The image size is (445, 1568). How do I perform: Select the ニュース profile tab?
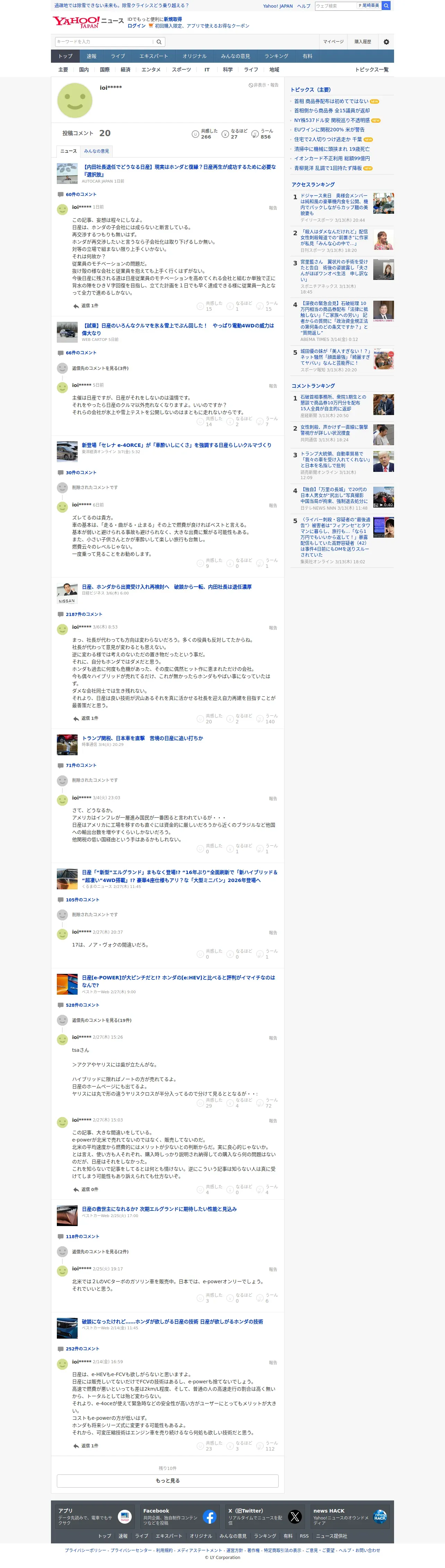[x=69, y=151]
